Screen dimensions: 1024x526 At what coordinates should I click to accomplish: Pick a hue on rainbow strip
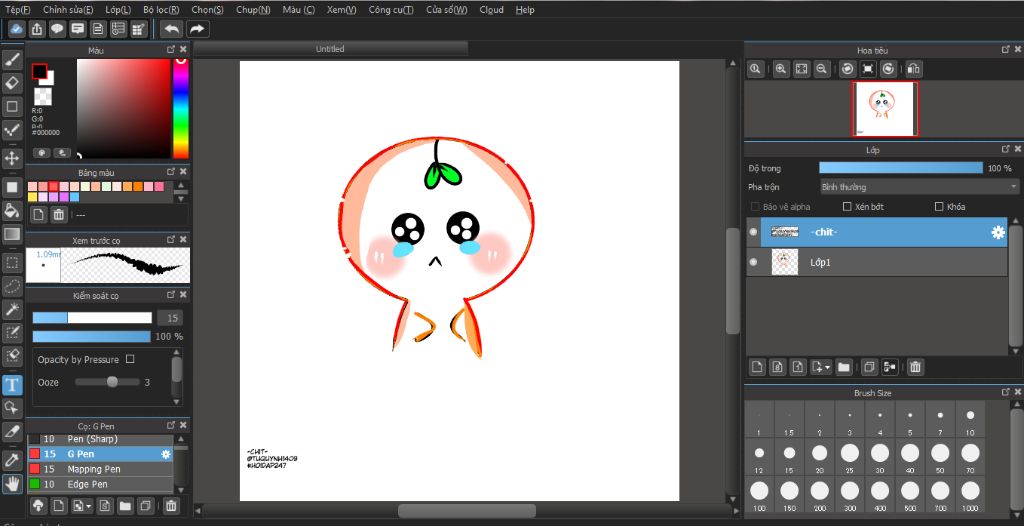181,108
